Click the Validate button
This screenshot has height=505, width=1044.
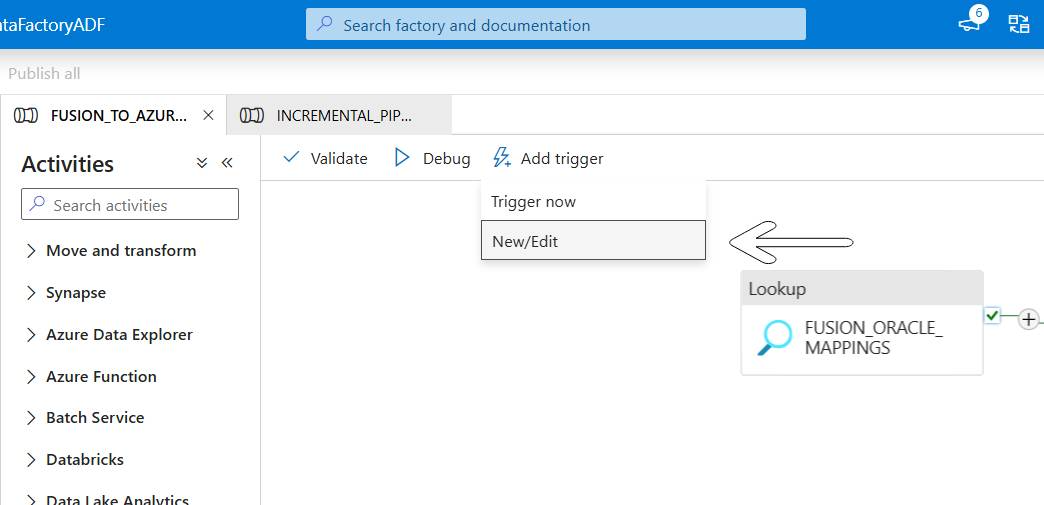[x=325, y=158]
